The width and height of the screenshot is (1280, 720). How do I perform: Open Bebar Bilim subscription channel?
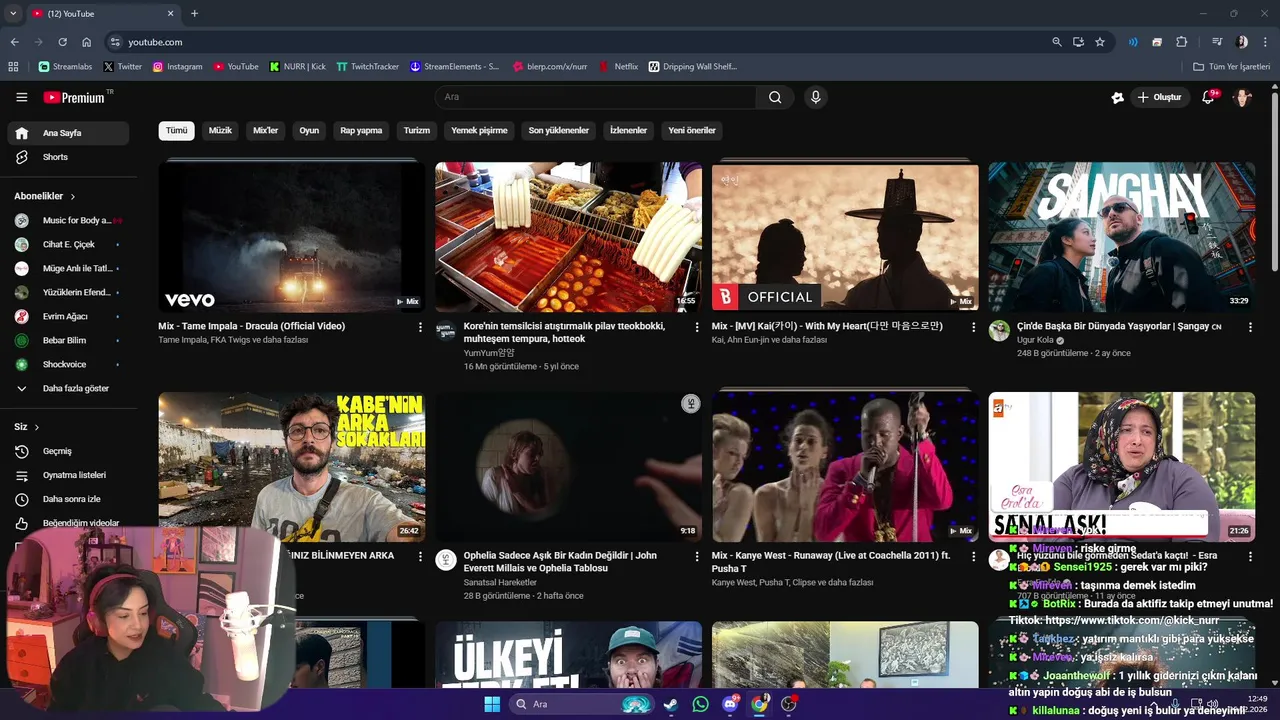click(68, 340)
